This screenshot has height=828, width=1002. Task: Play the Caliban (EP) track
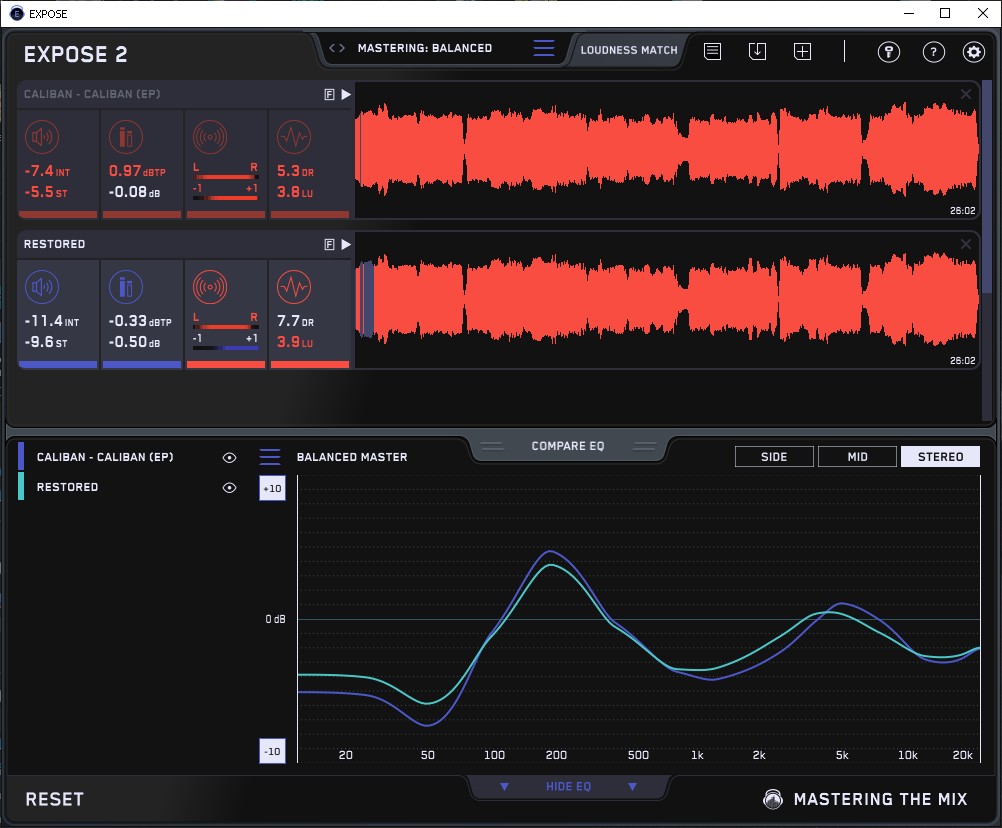pyautogui.click(x=346, y=95)
